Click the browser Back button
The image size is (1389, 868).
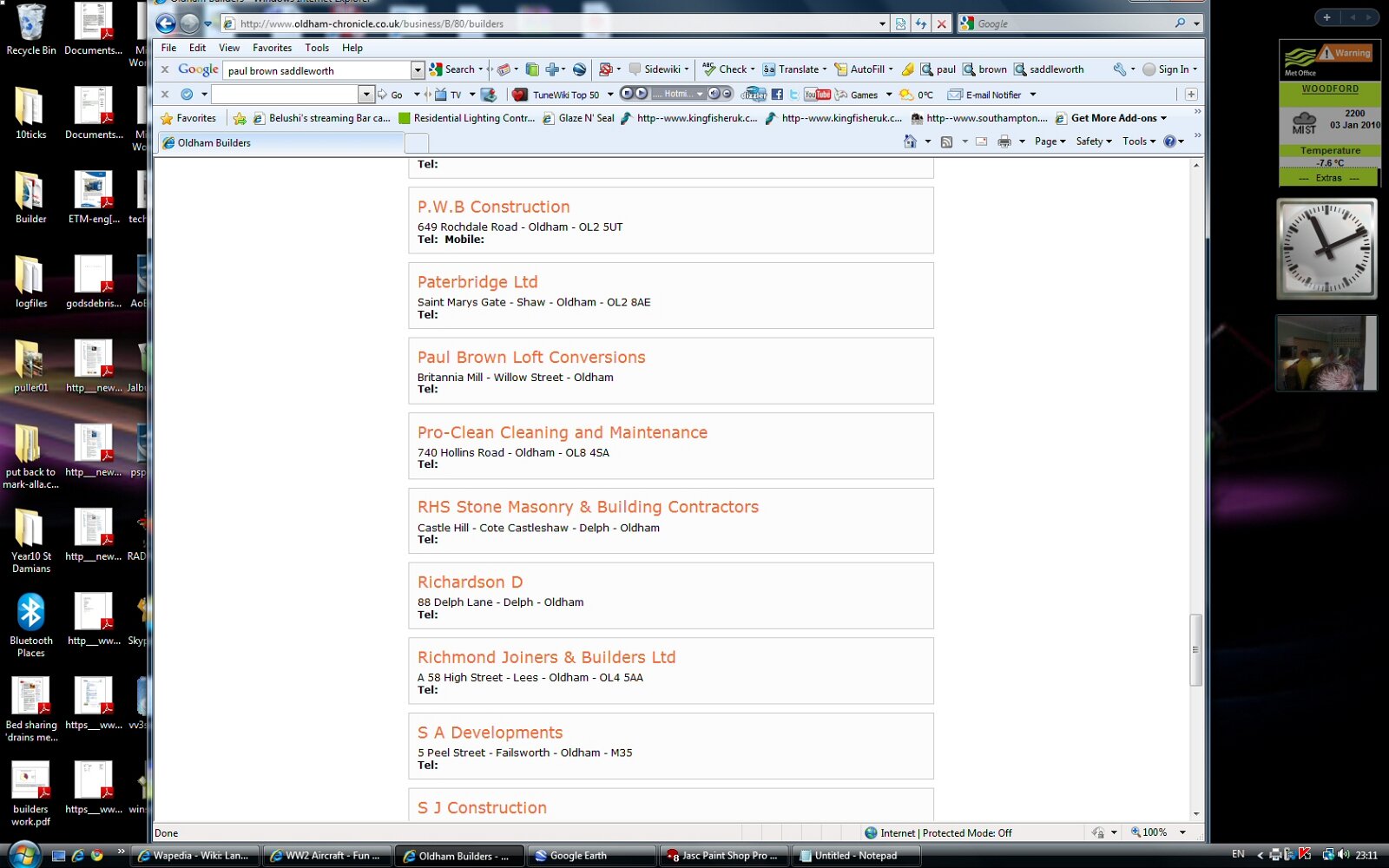(x=166, y=23)
